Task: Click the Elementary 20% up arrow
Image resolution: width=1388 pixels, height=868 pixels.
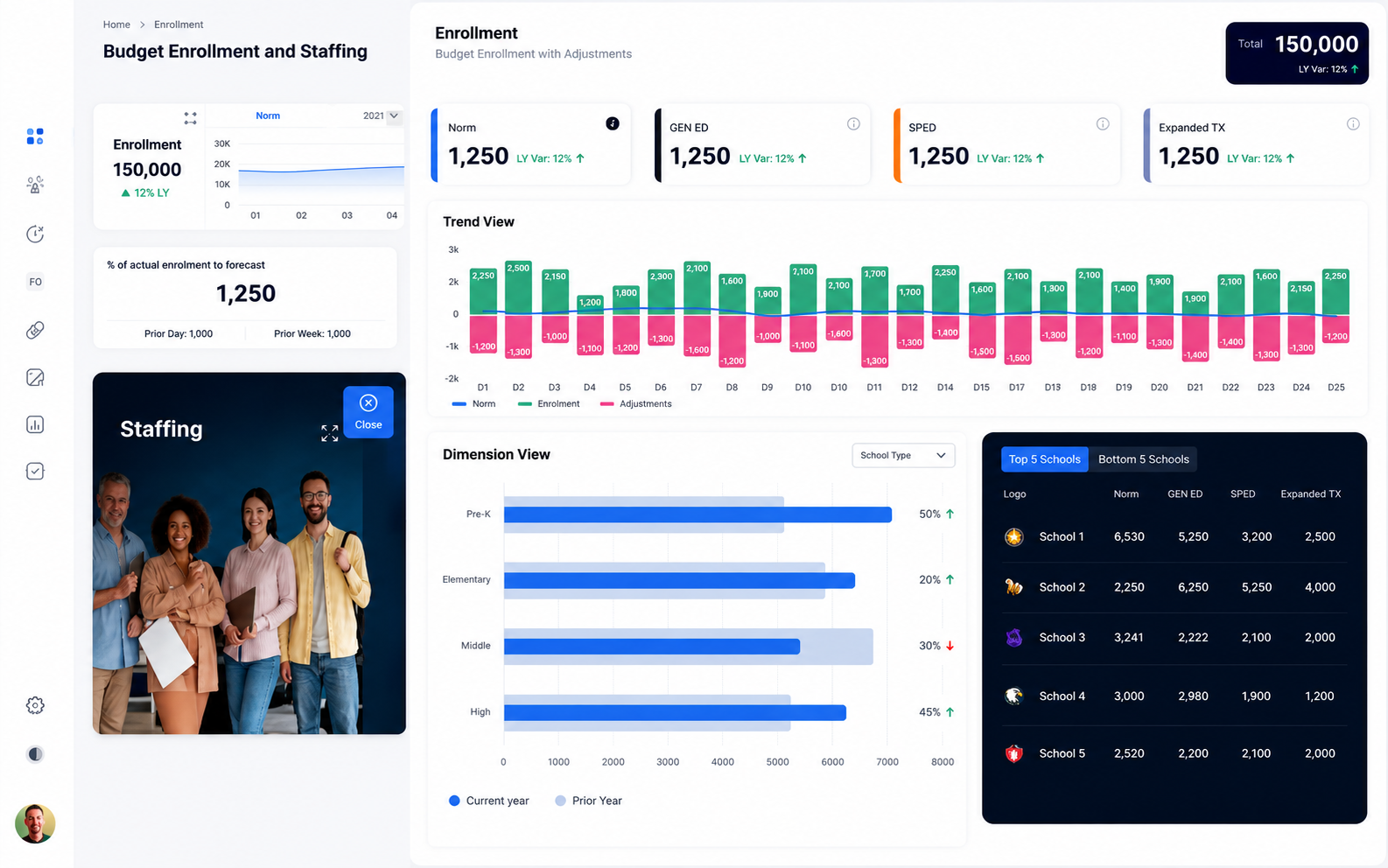Action: pos(950,579)
